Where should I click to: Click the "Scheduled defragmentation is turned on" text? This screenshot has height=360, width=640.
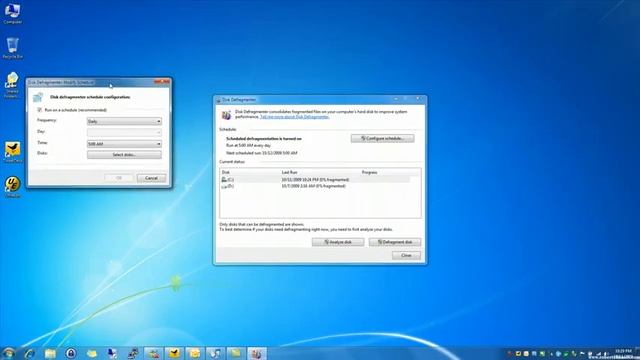point(264,139)
